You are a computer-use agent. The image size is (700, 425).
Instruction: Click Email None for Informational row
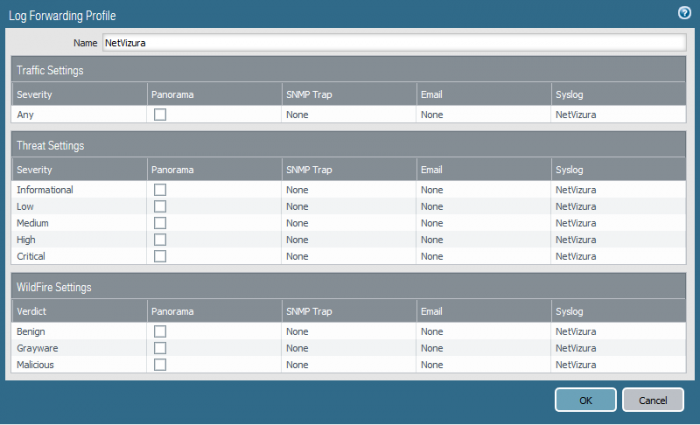tap(432, 190)
